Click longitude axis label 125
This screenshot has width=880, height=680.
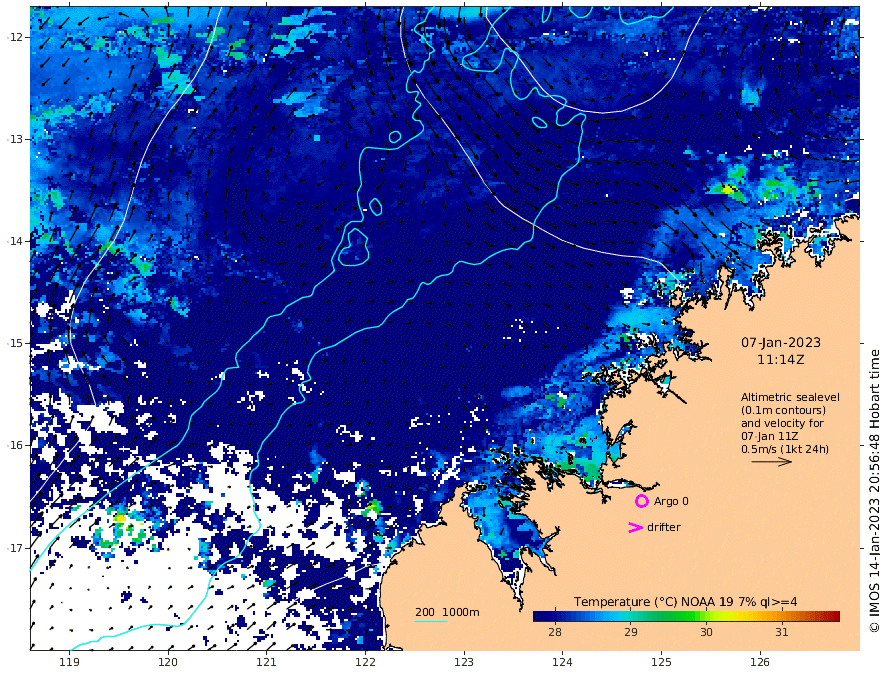pos(661,663)
